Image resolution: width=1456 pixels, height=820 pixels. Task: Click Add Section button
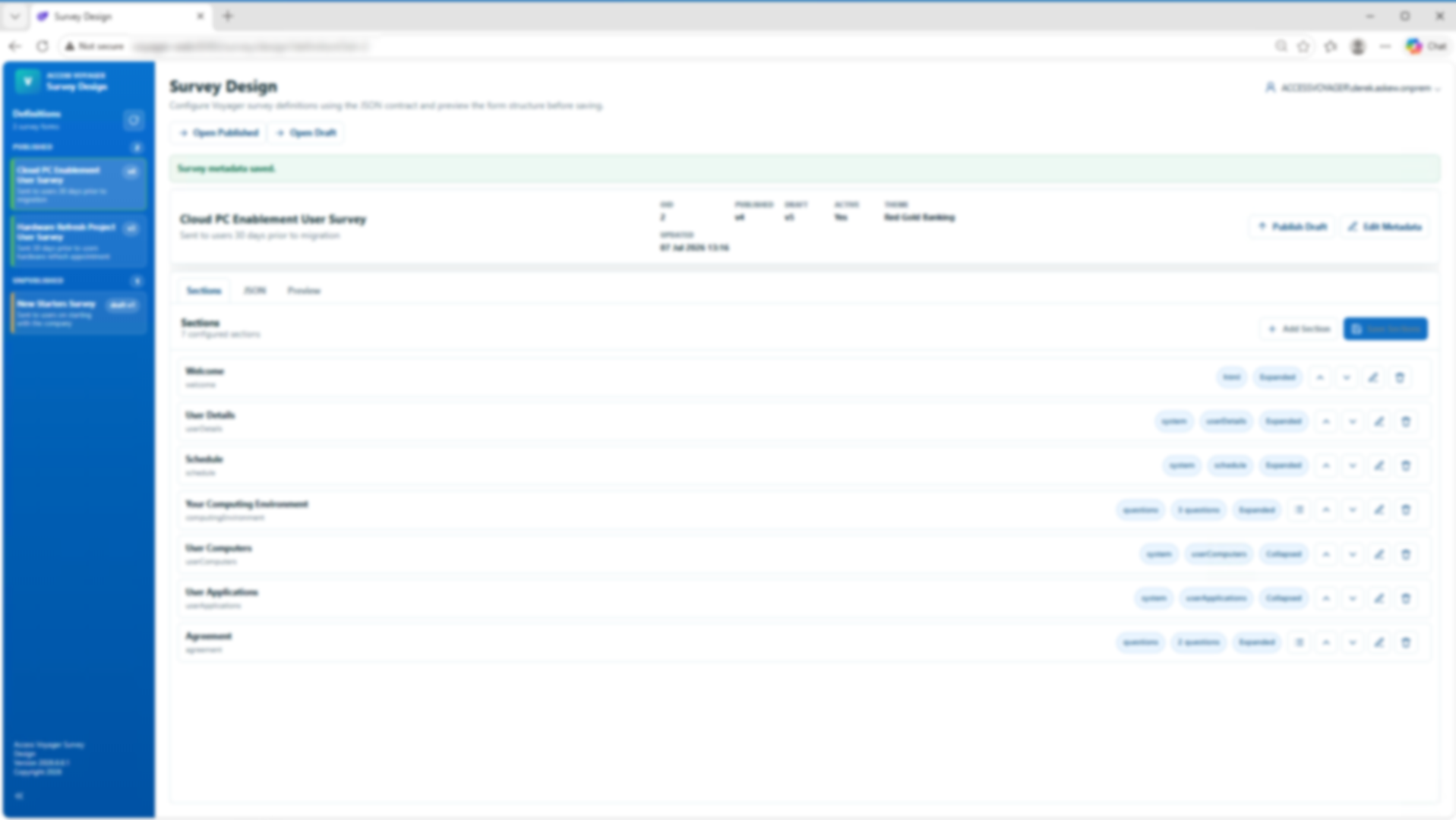[1300, 329]
